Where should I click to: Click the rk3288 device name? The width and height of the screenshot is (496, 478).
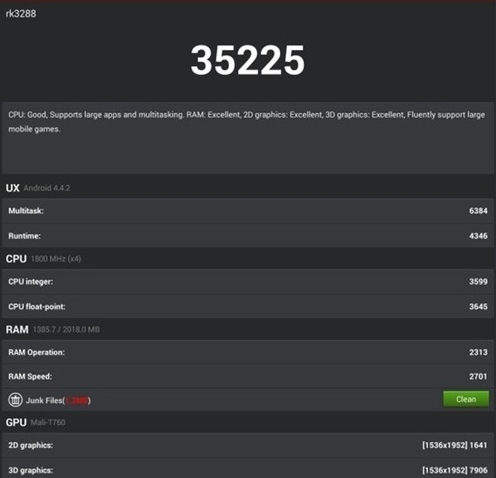tap(21, 14)
